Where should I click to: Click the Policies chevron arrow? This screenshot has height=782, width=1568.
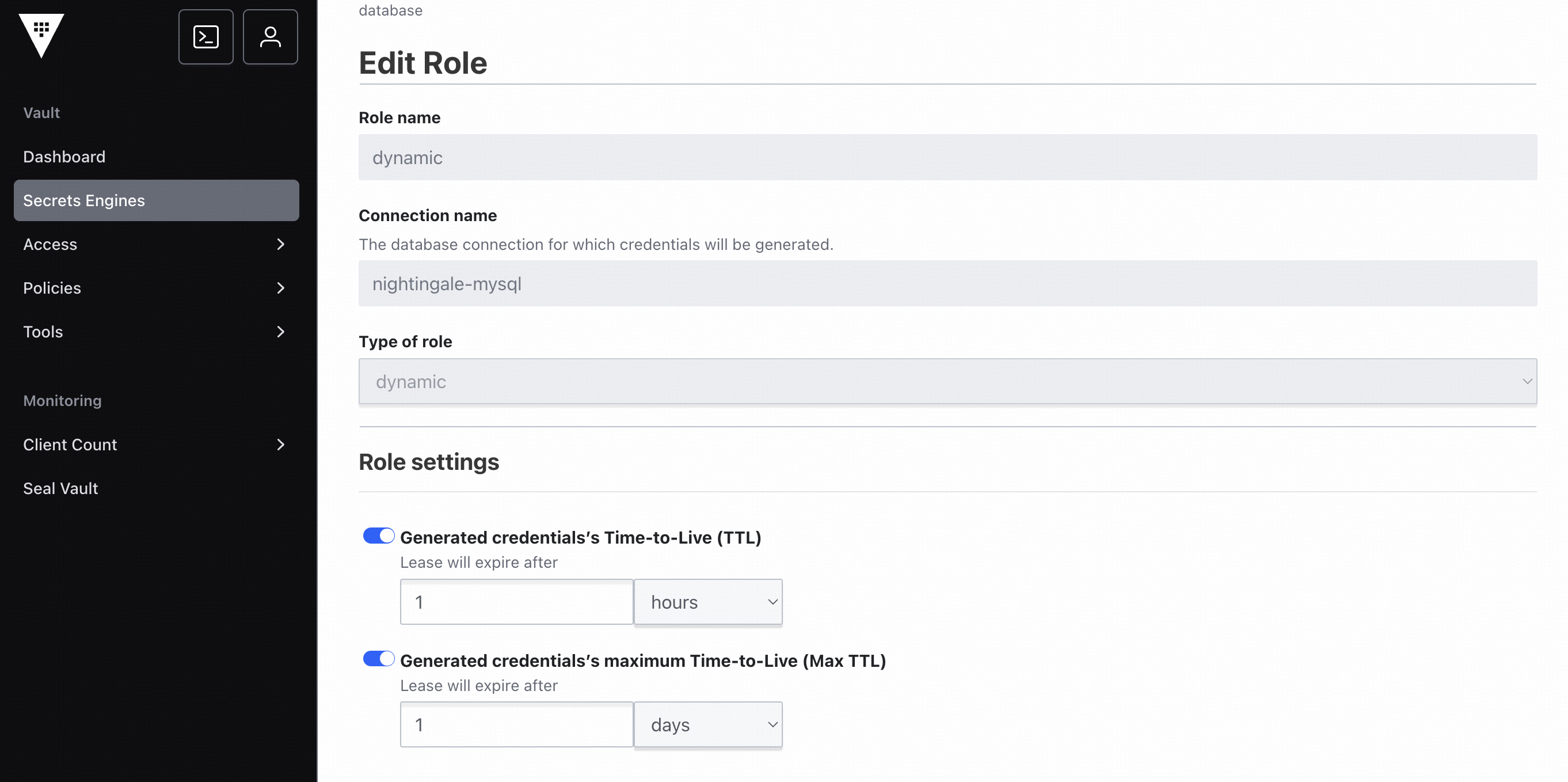[280, 288]
